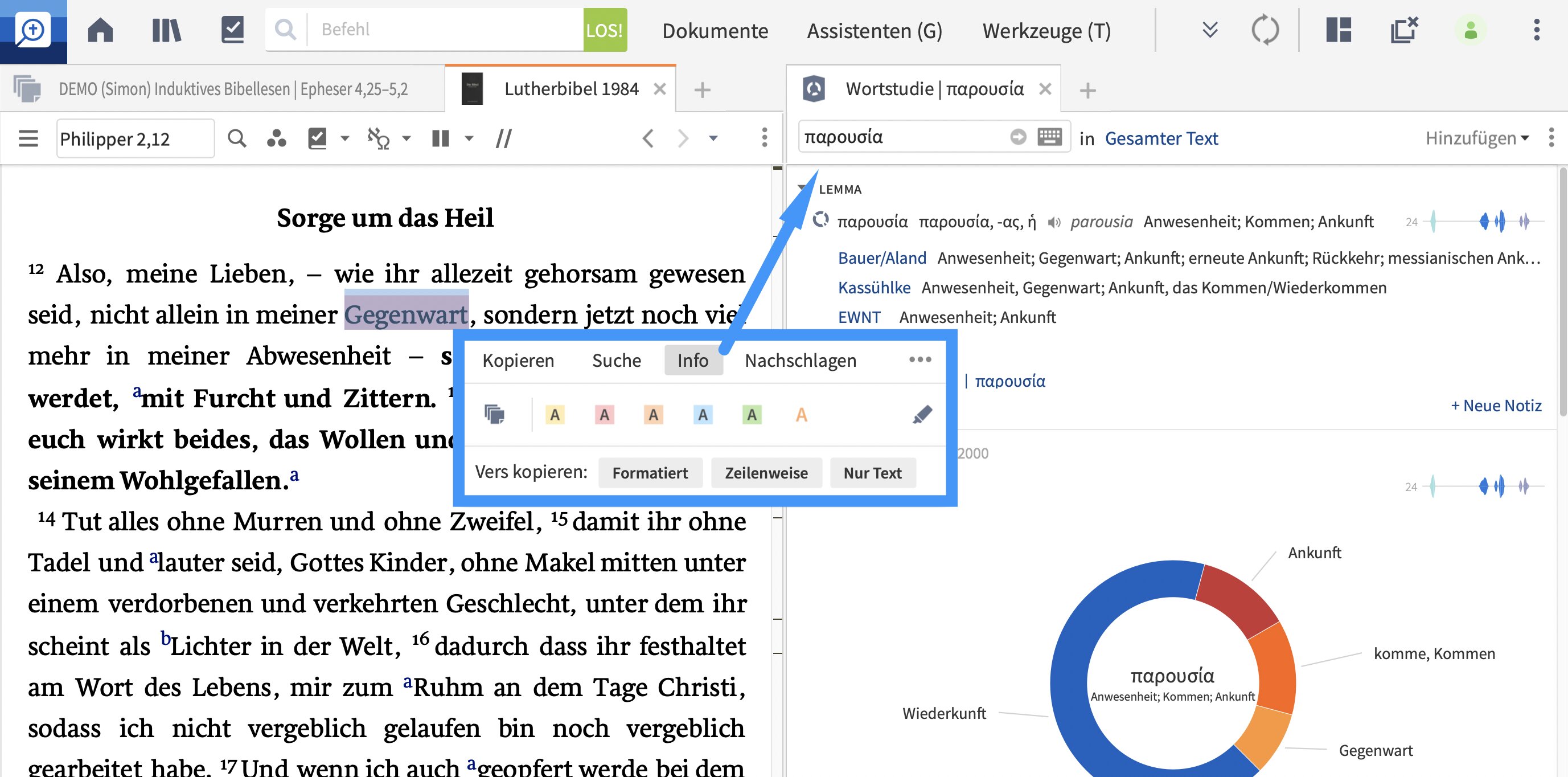
Task: Open the checklist icon in the top bar
Action: pos(232,30)
